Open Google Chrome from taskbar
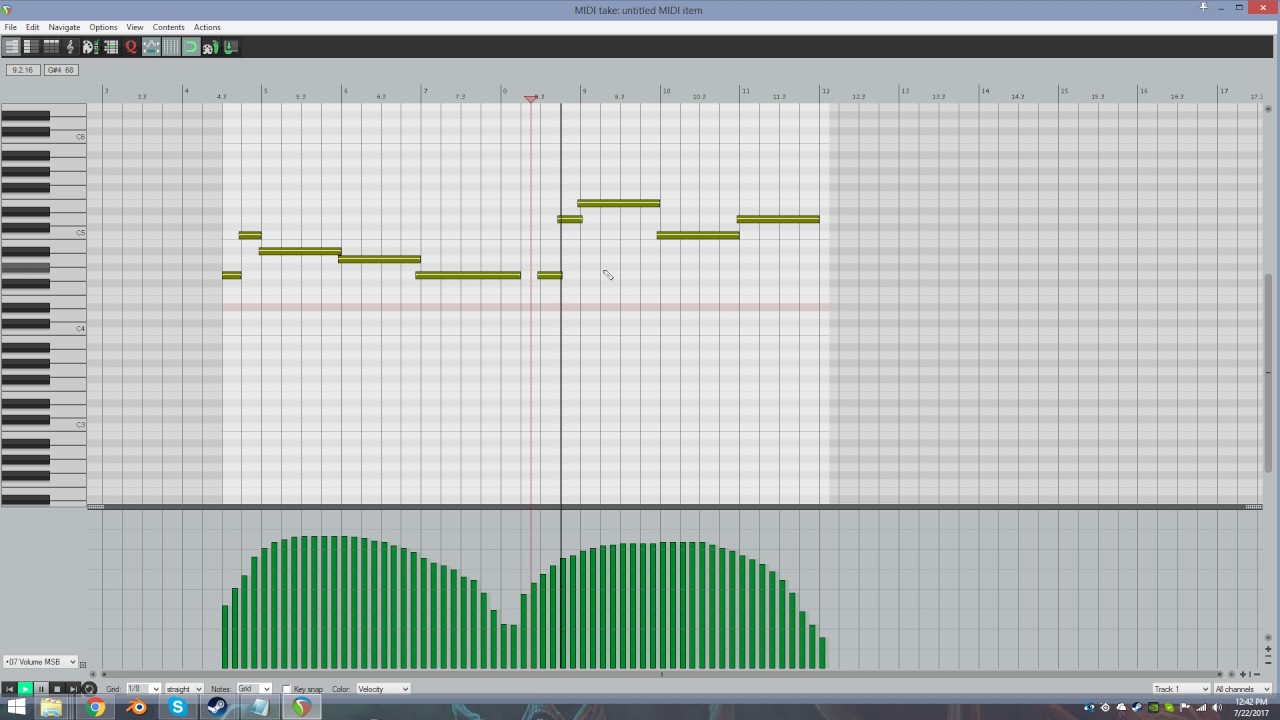 pos(95,707)
